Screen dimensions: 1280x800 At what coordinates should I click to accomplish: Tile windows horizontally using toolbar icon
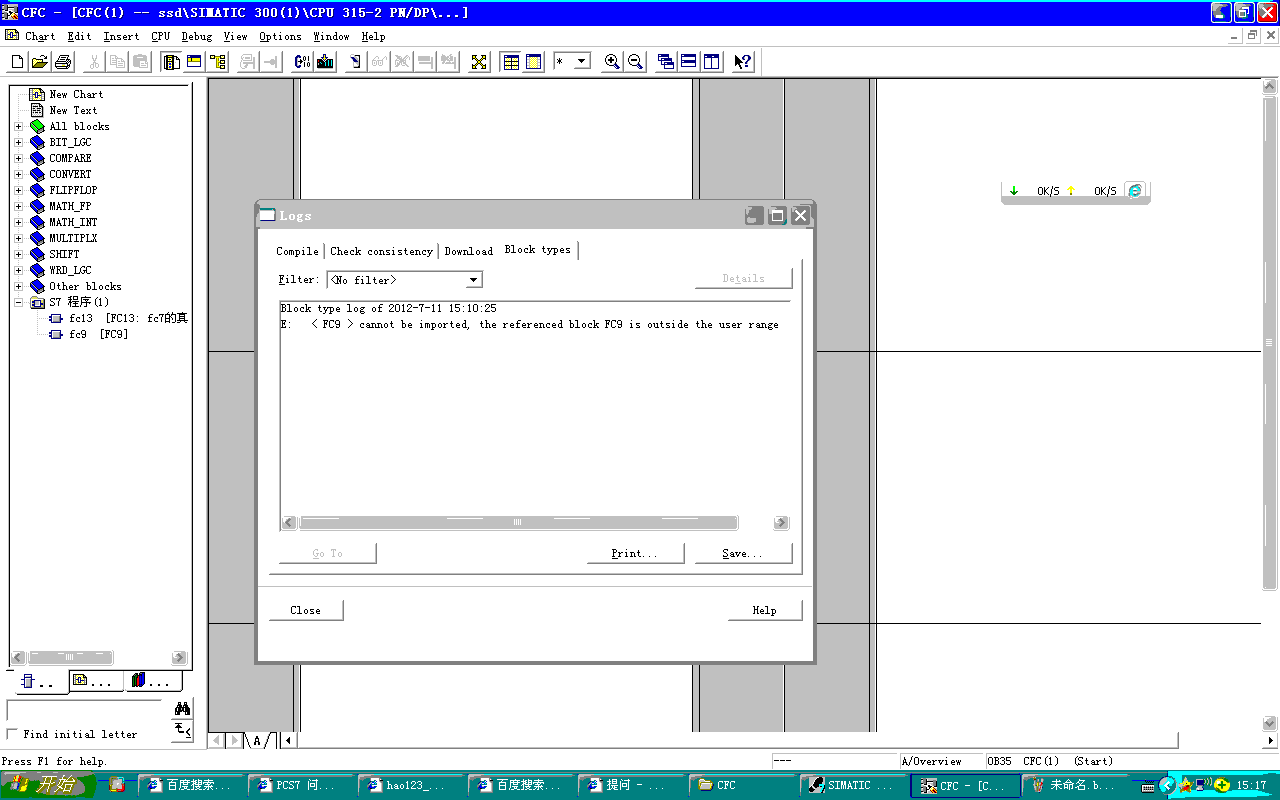[x=688, y=62]
